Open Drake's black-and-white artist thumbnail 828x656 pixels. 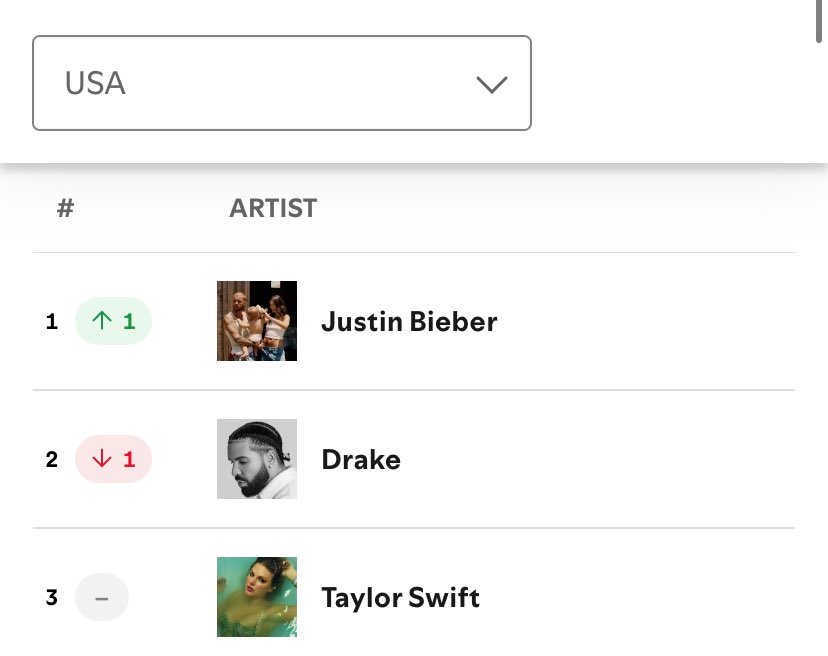tap(257, 459)
